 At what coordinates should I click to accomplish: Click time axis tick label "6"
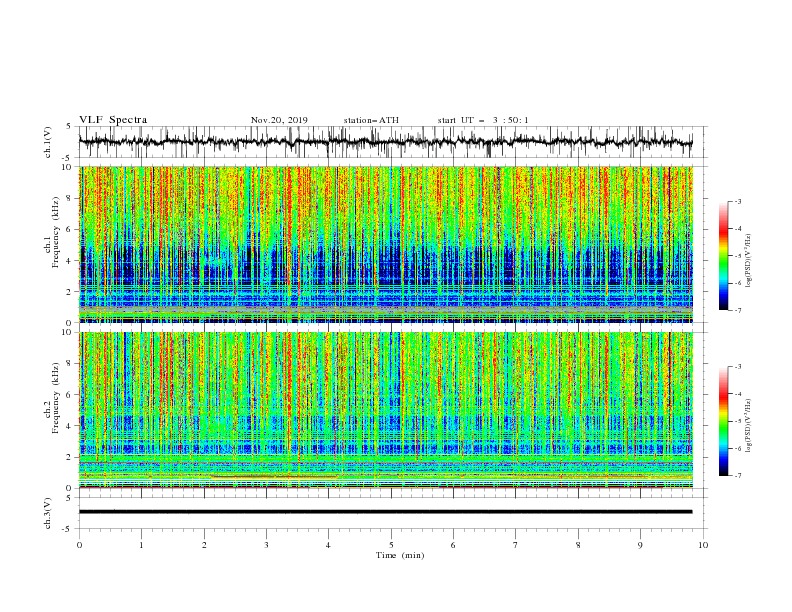click(453, 545)
